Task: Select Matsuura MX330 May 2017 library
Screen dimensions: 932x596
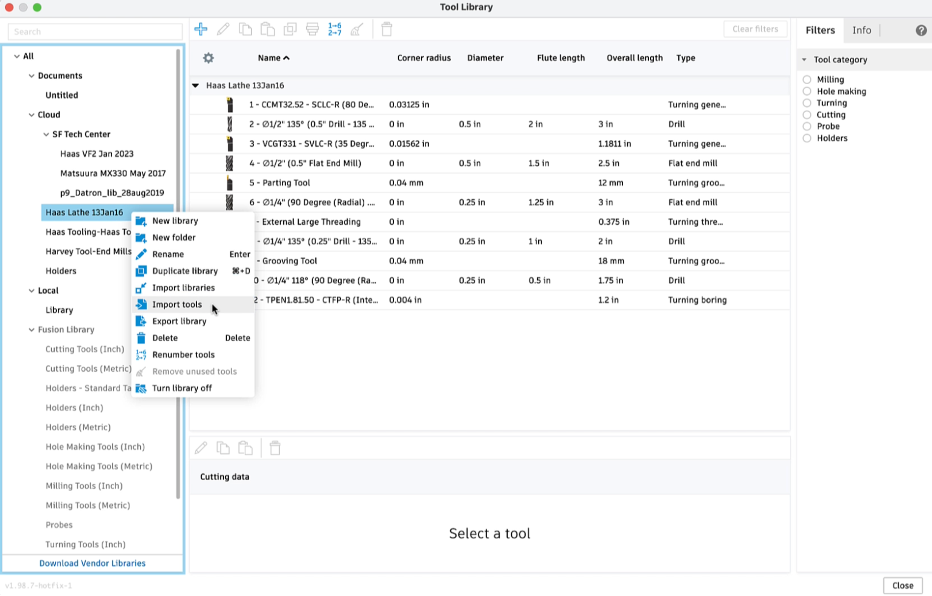Action: point(113,174)
